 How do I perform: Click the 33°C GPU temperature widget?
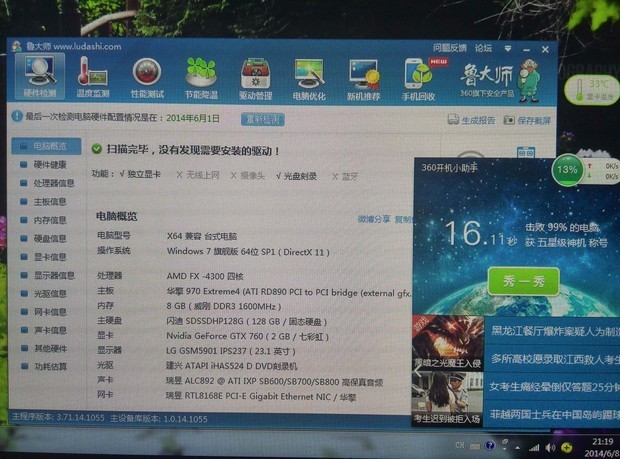593,89
